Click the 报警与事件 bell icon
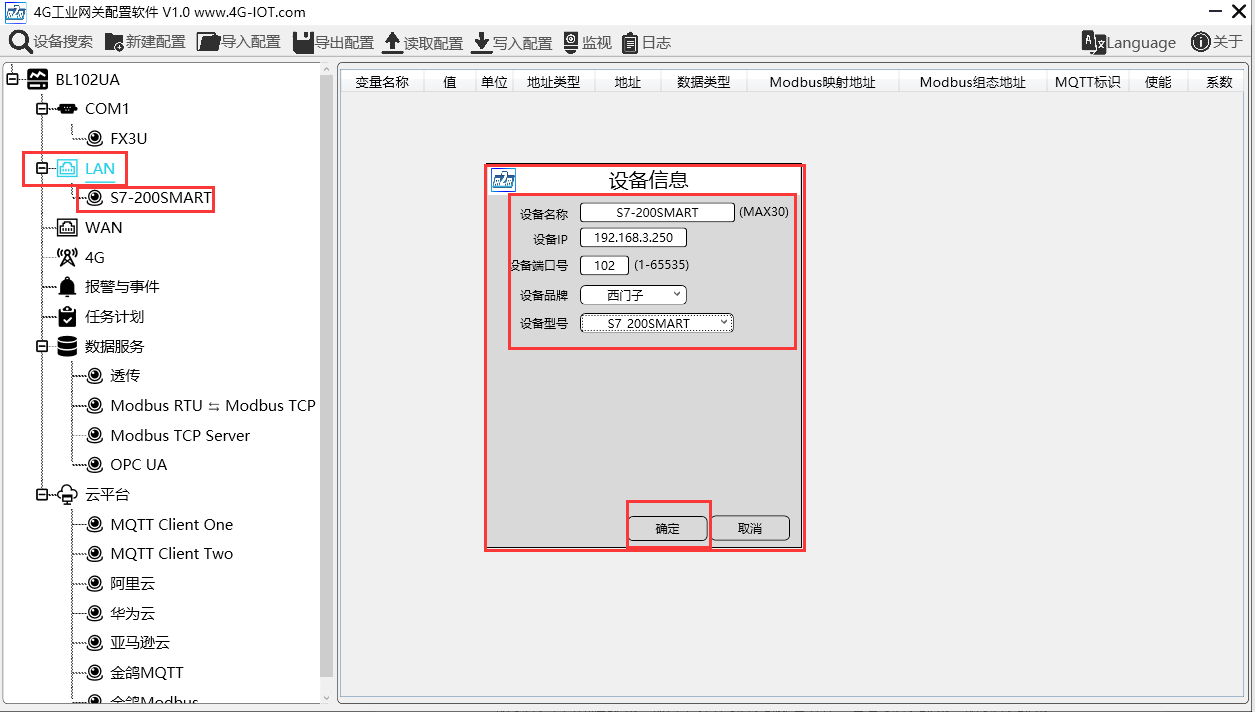This screenshot has width=1255, height=712. click(67, 287)
